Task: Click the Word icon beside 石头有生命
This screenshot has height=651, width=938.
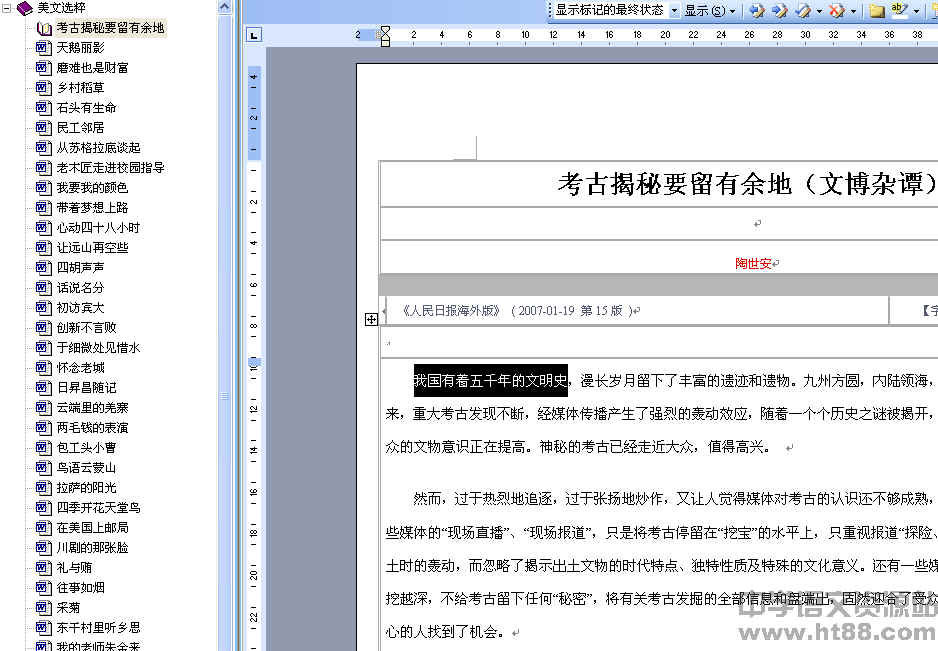Action: [44, 108]
